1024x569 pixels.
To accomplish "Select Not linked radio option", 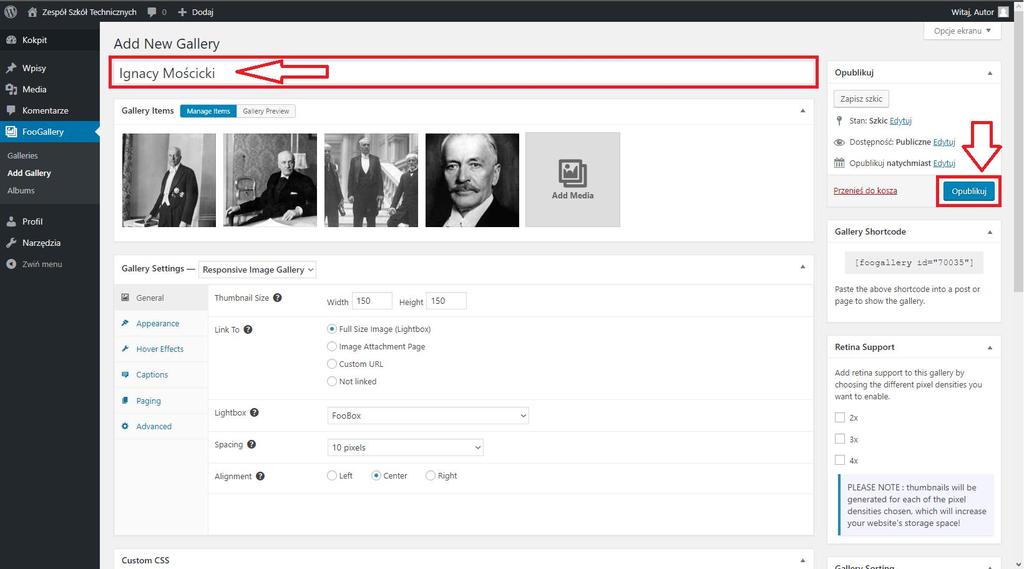I will pos(332,381).
